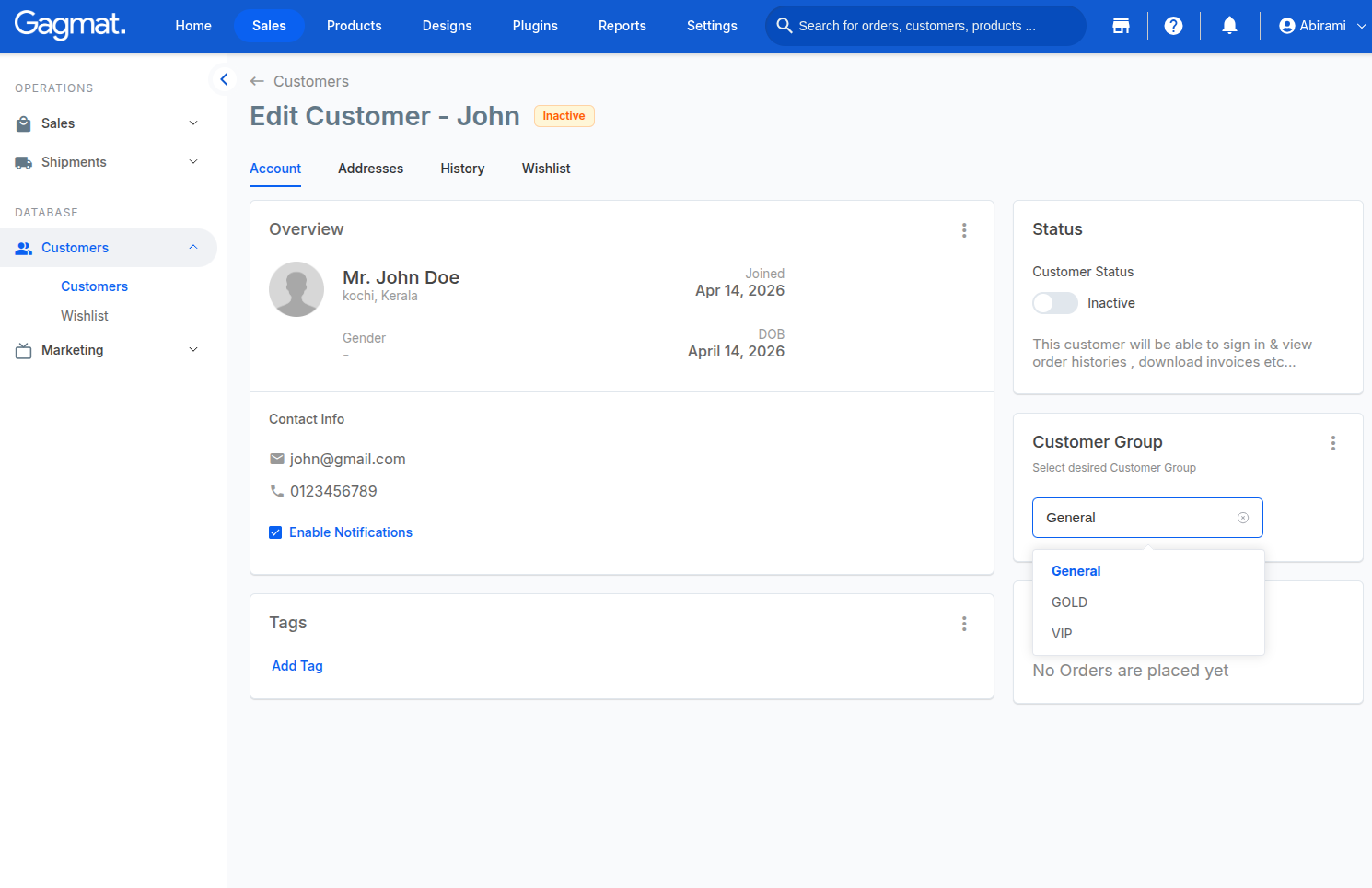This screenshot has width=1372, height=888.
Task: Open the Customers sidebar sub-item
Action: [94, 286]
